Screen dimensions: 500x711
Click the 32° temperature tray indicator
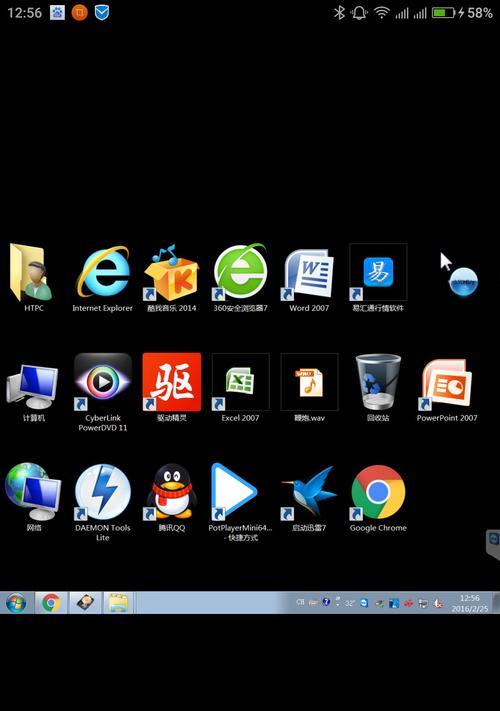[350, 604]
